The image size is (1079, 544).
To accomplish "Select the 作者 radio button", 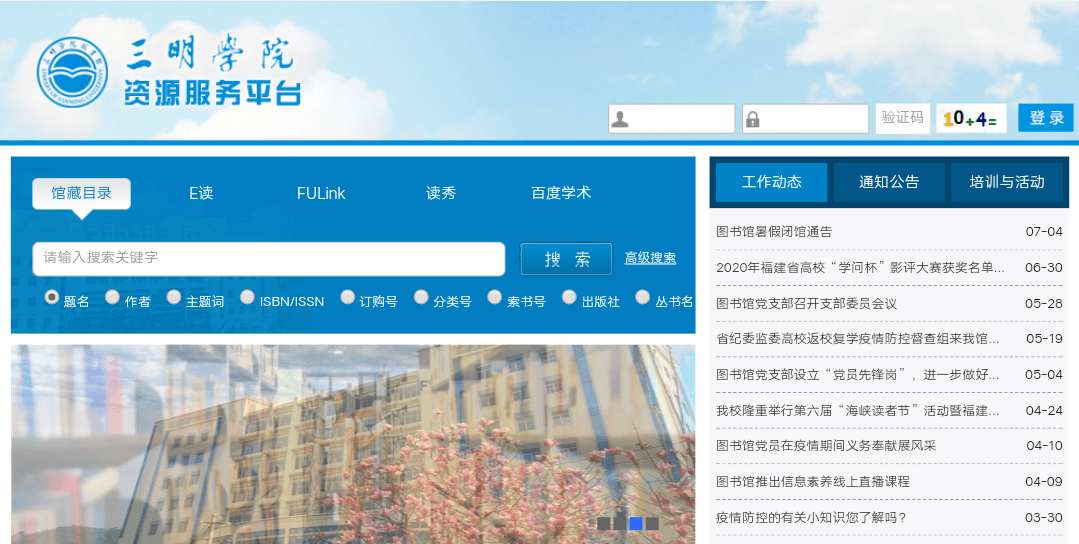I will (112, 297).
